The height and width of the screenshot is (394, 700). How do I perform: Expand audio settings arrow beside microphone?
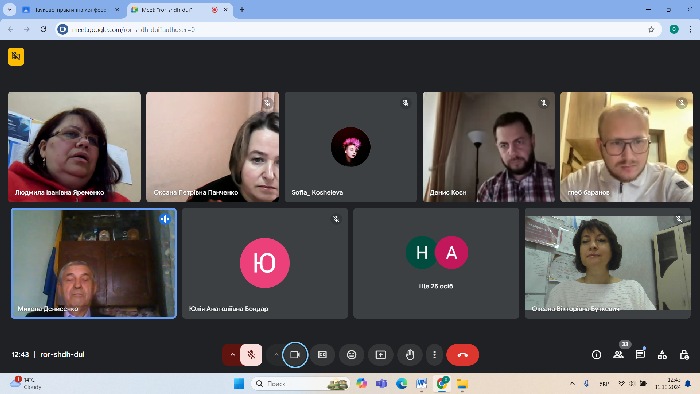click(x=232, y=355)
